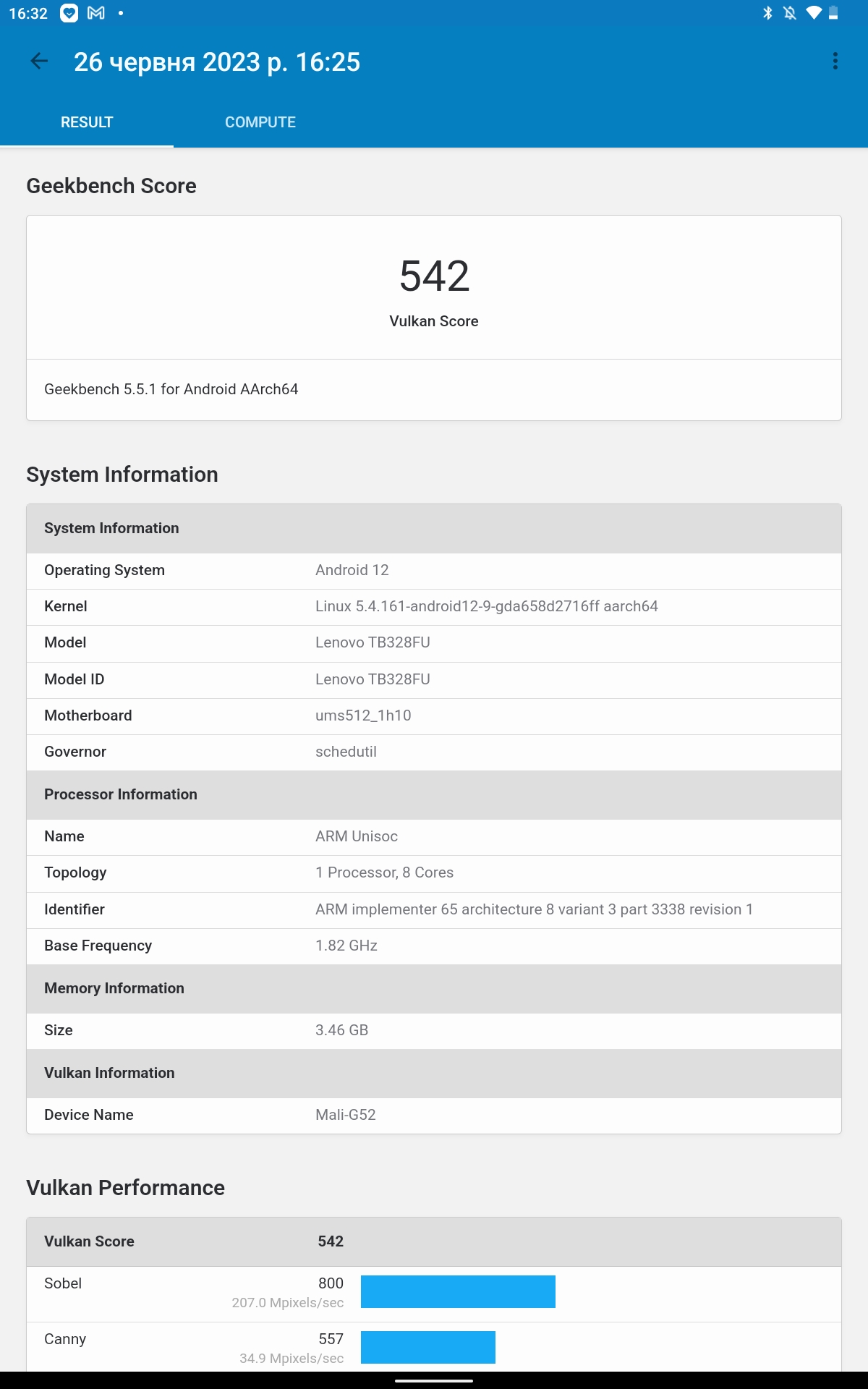The image size is (868, 1389).
Task: Open the three-dot overflow menu
Action: [x=835, y=61]
